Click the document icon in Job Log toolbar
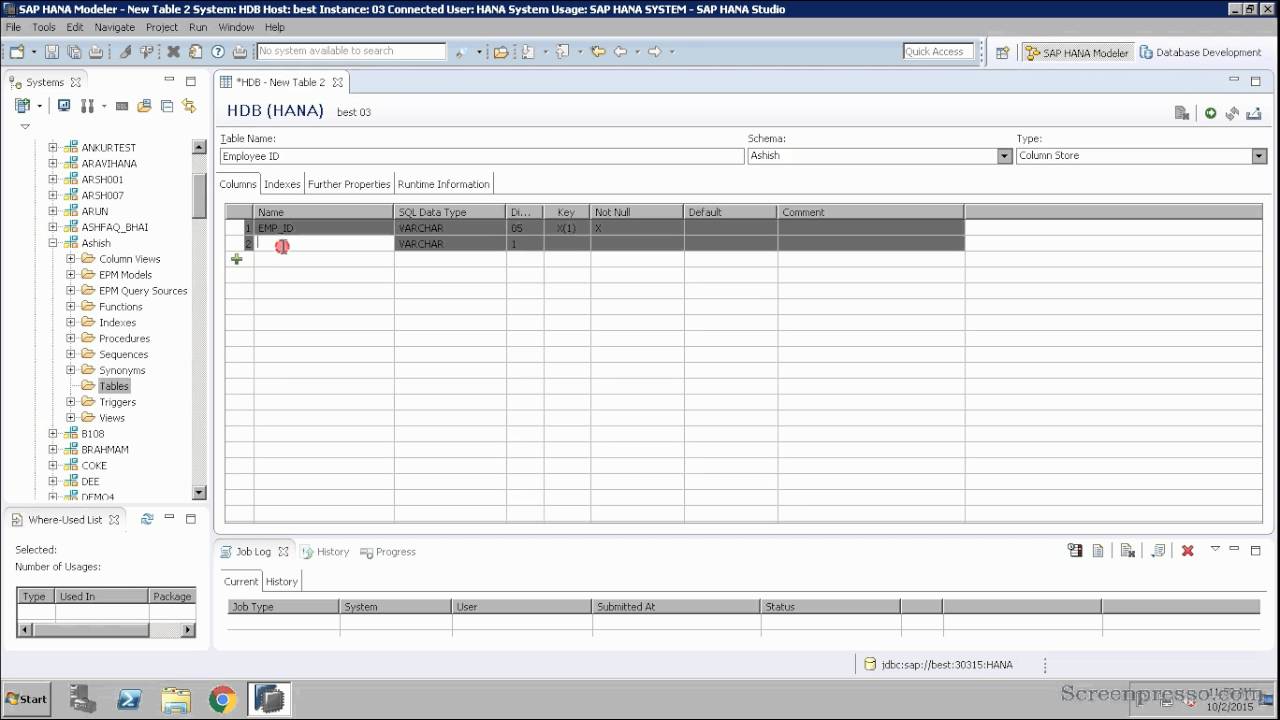Viewport: 1280px width, 720px height. pos(1098,551)
